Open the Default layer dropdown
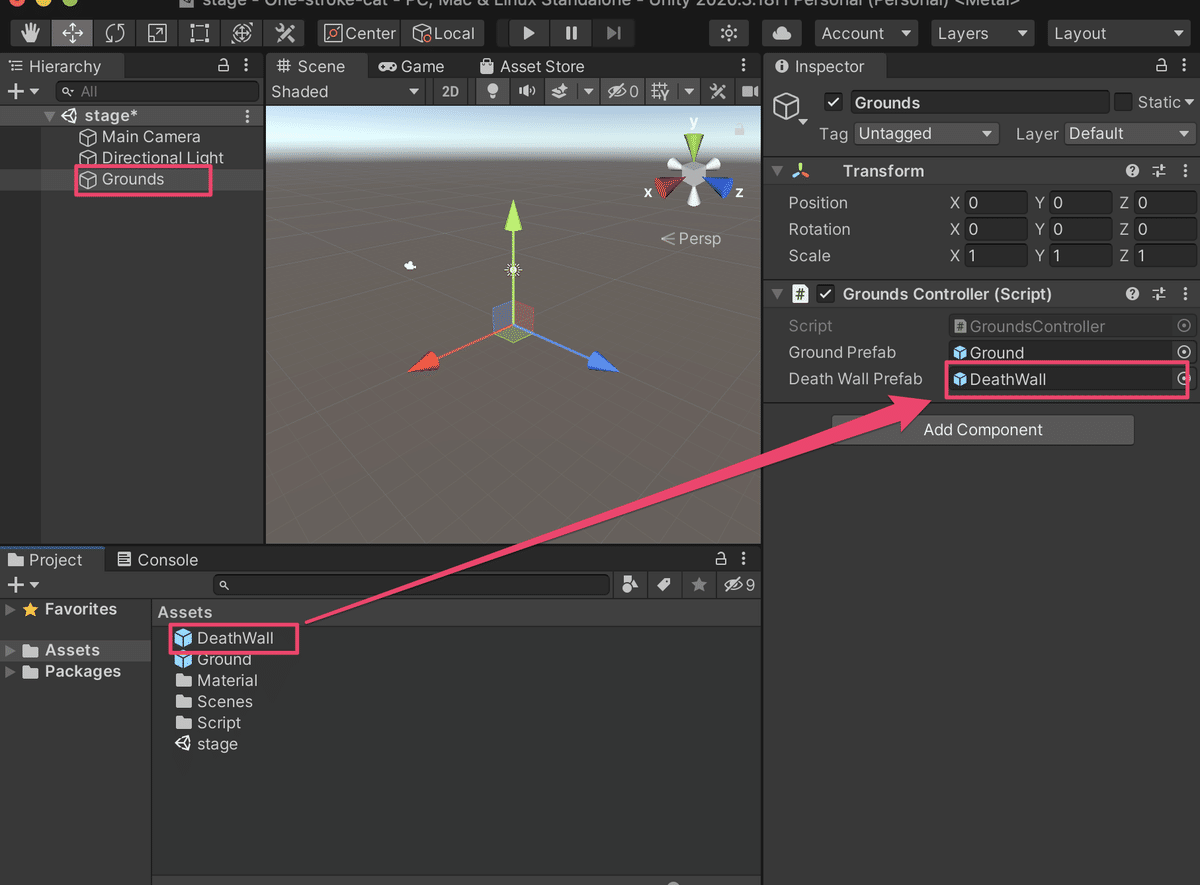This screenshot has height=885, width=1200. pyautogui.click(x=1130, y=133)
